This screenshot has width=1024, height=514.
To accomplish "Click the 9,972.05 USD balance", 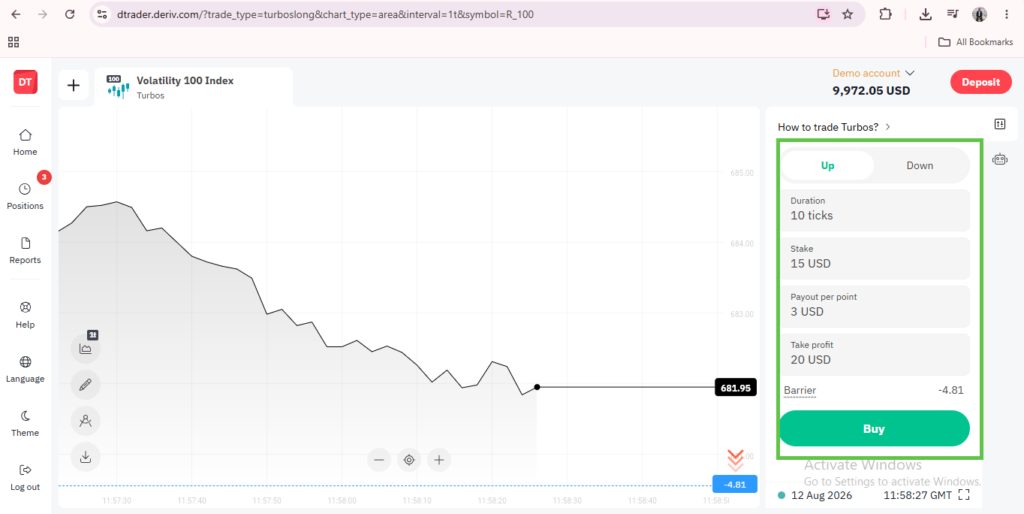I will (871, 91).
